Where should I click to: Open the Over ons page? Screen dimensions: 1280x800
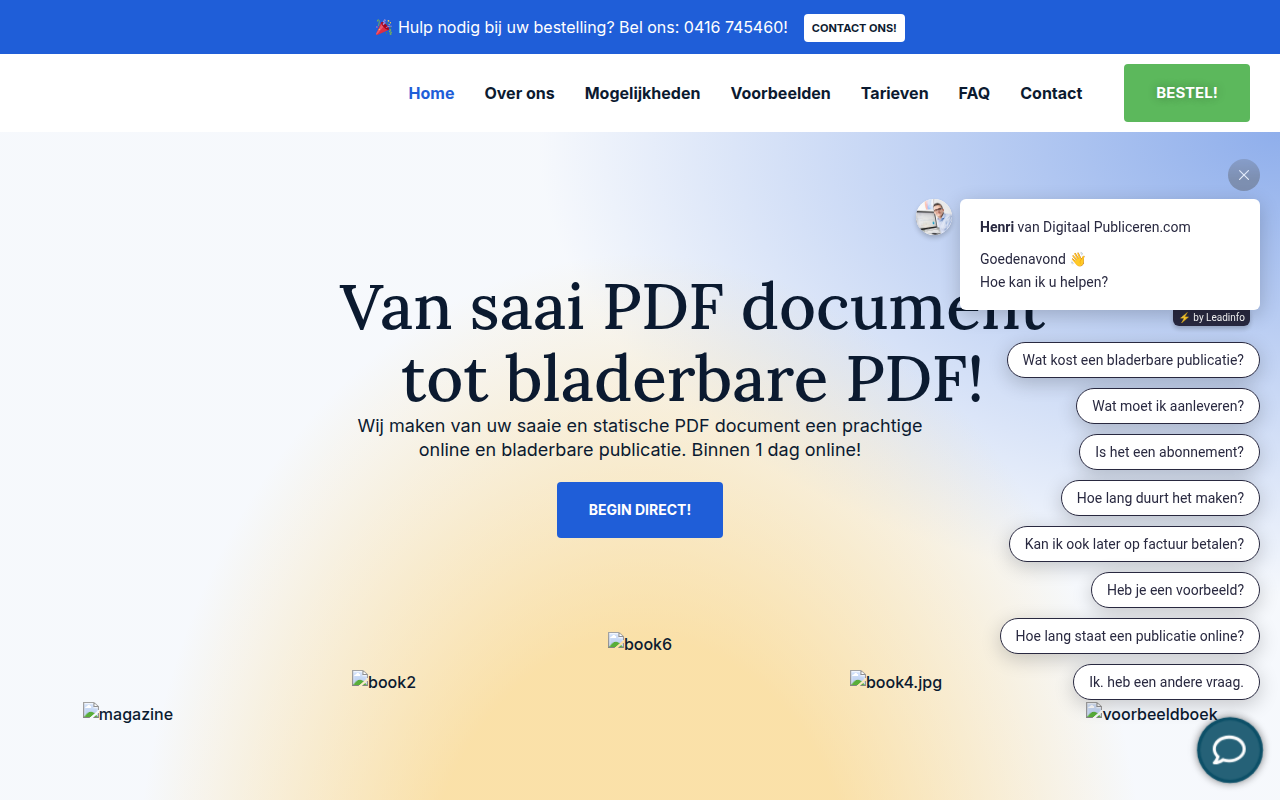click(x=519, y=93)
